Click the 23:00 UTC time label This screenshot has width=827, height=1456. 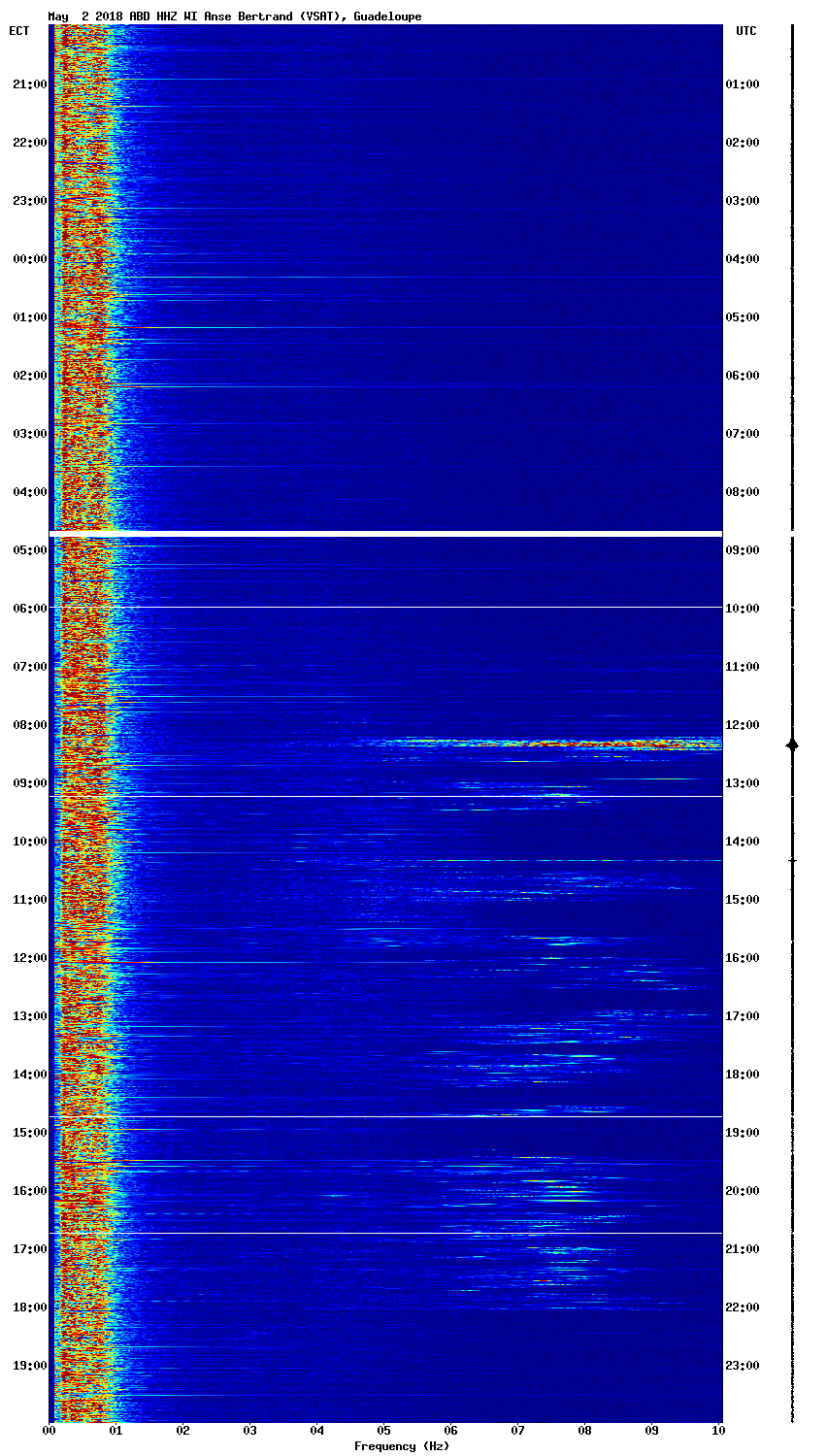pyautogui.click(x=743, y=1366)
